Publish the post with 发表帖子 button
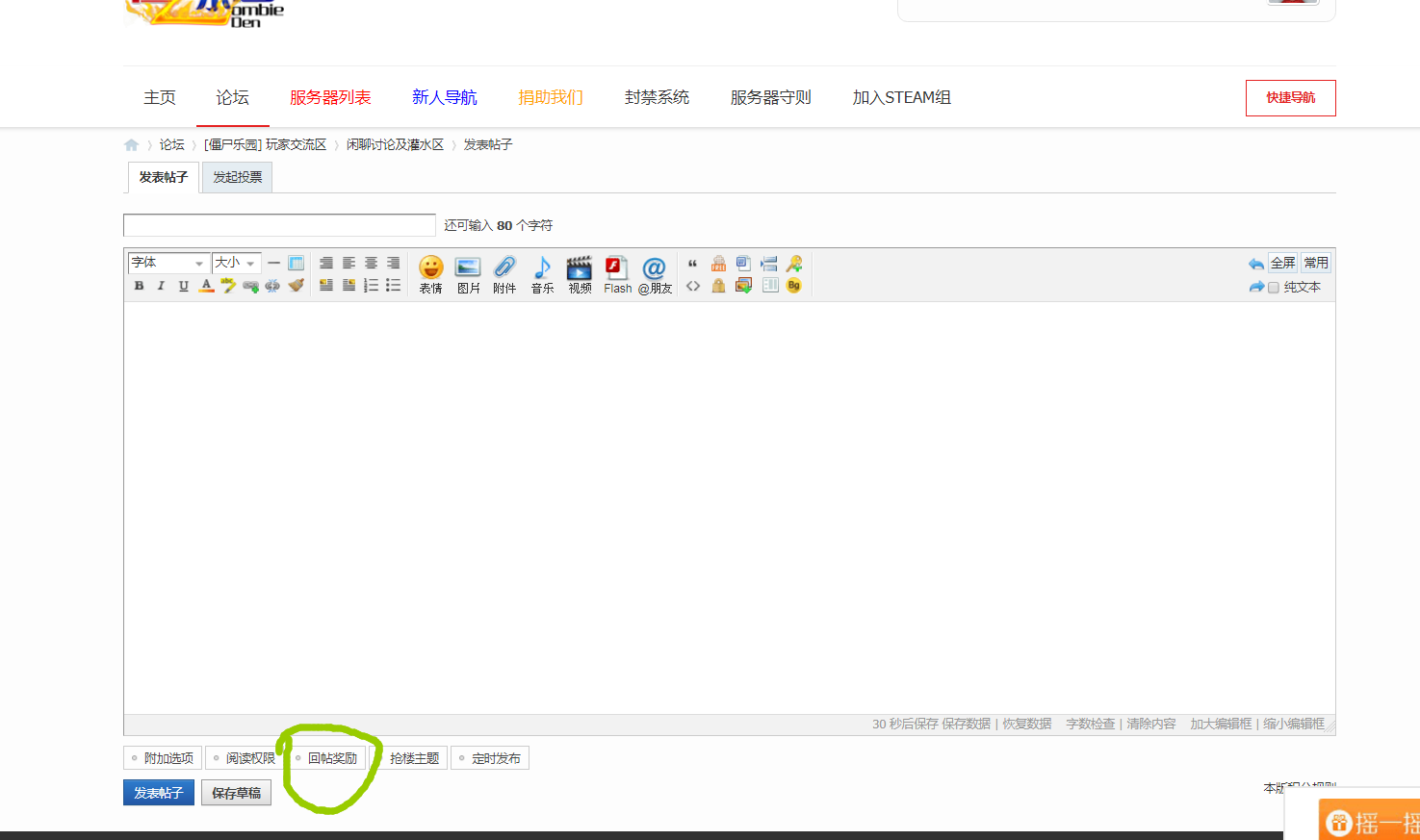This screenshot has height=840, width=1420. click(158, 792)
